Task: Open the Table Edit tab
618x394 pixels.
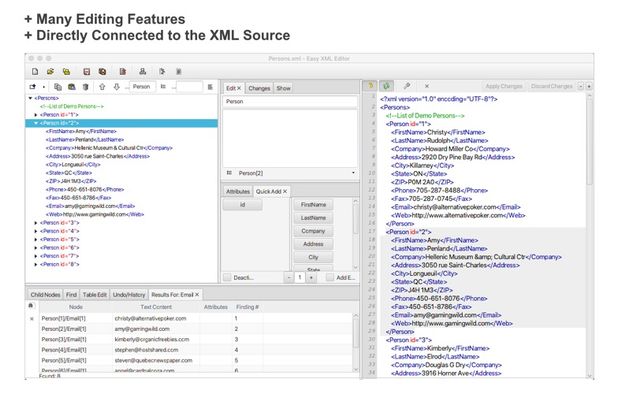Action: click(95, 295)
